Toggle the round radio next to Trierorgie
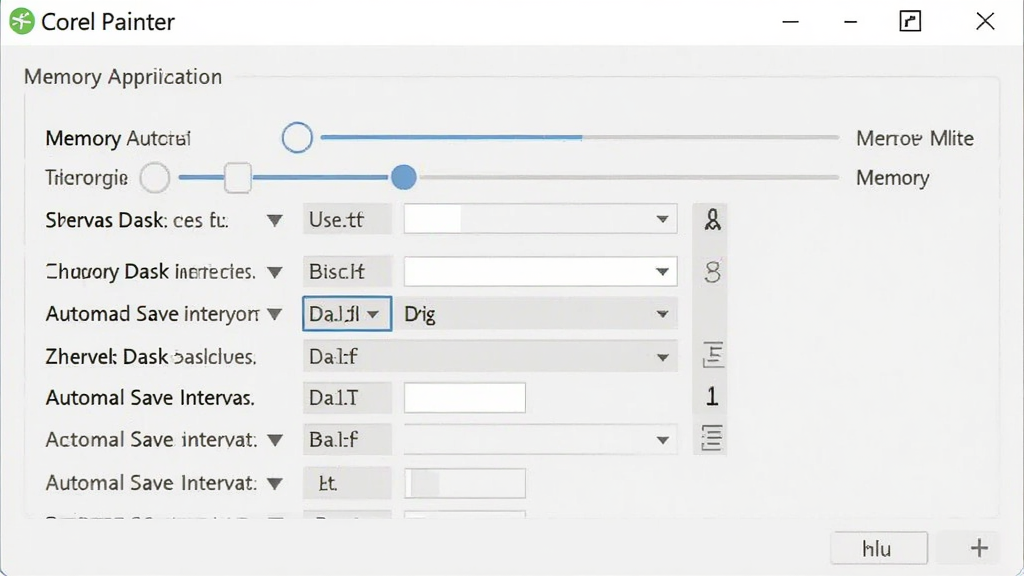 [155, 178]
